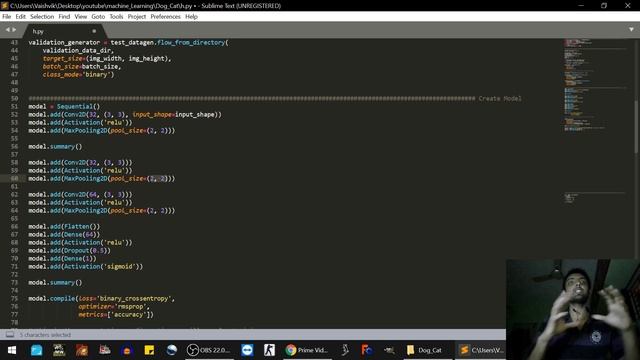Select the h.py tab

coord(63,31)
